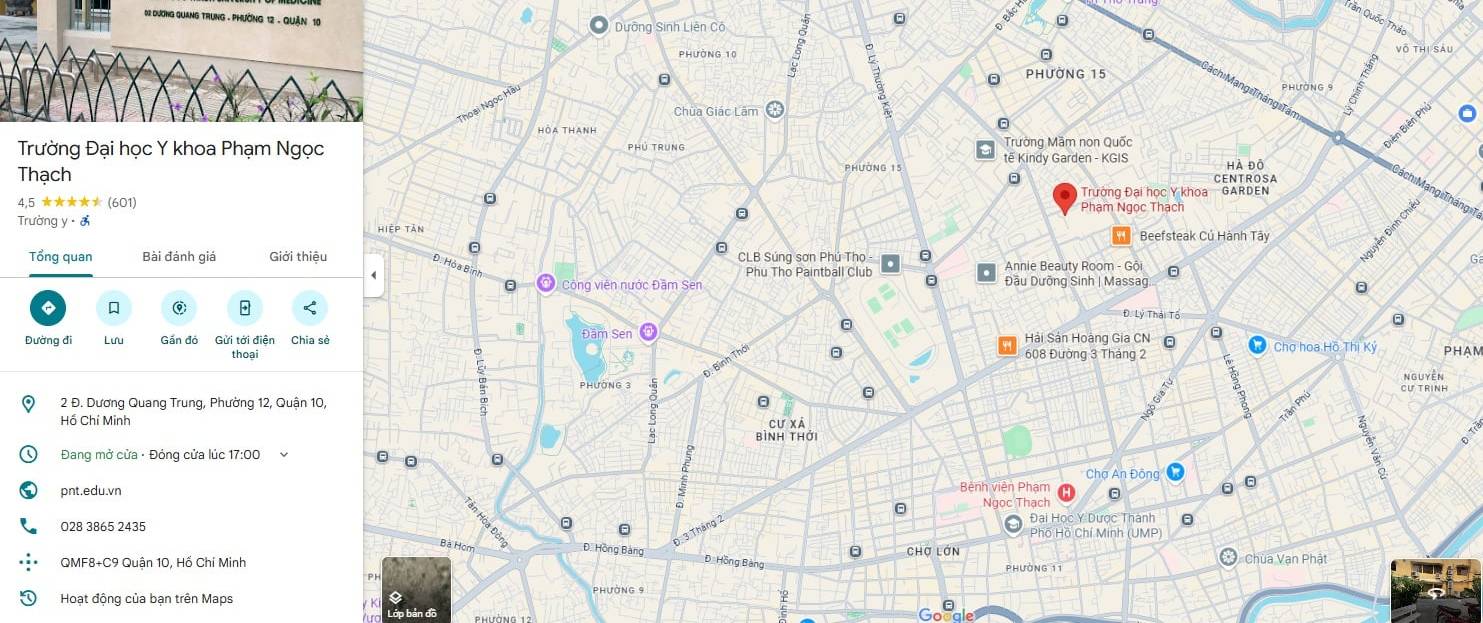
Task: Select Công viên nước Đầm Sen marker
Action: [x=546, y=284]
